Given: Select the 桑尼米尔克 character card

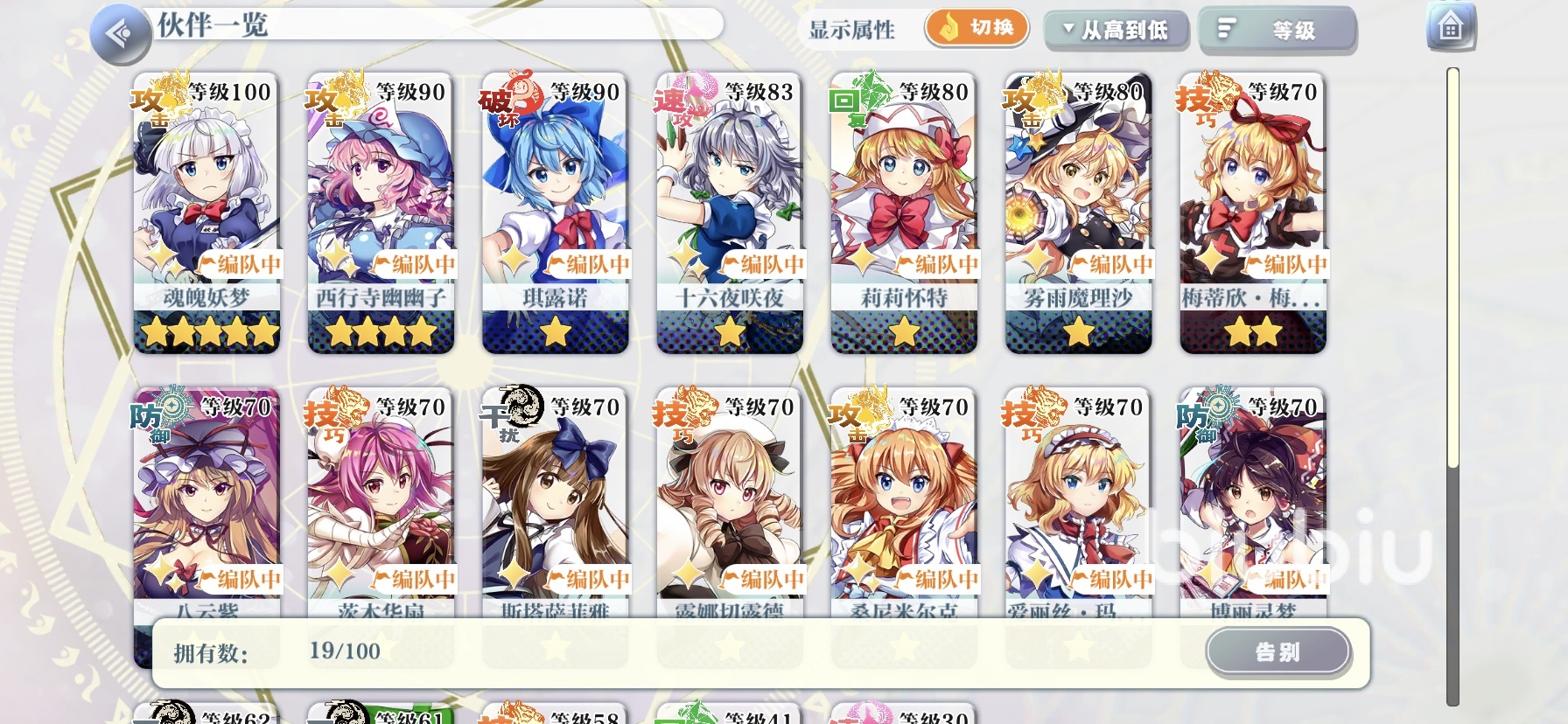Looking at the screenshot, I should pos(904,503).
